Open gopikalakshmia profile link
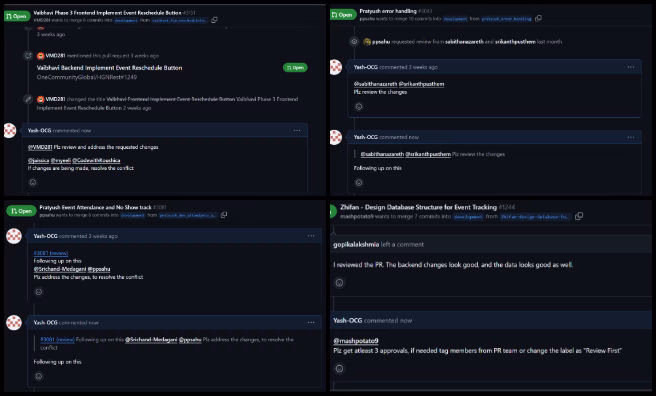656x396 pixels. click(356, 245)
